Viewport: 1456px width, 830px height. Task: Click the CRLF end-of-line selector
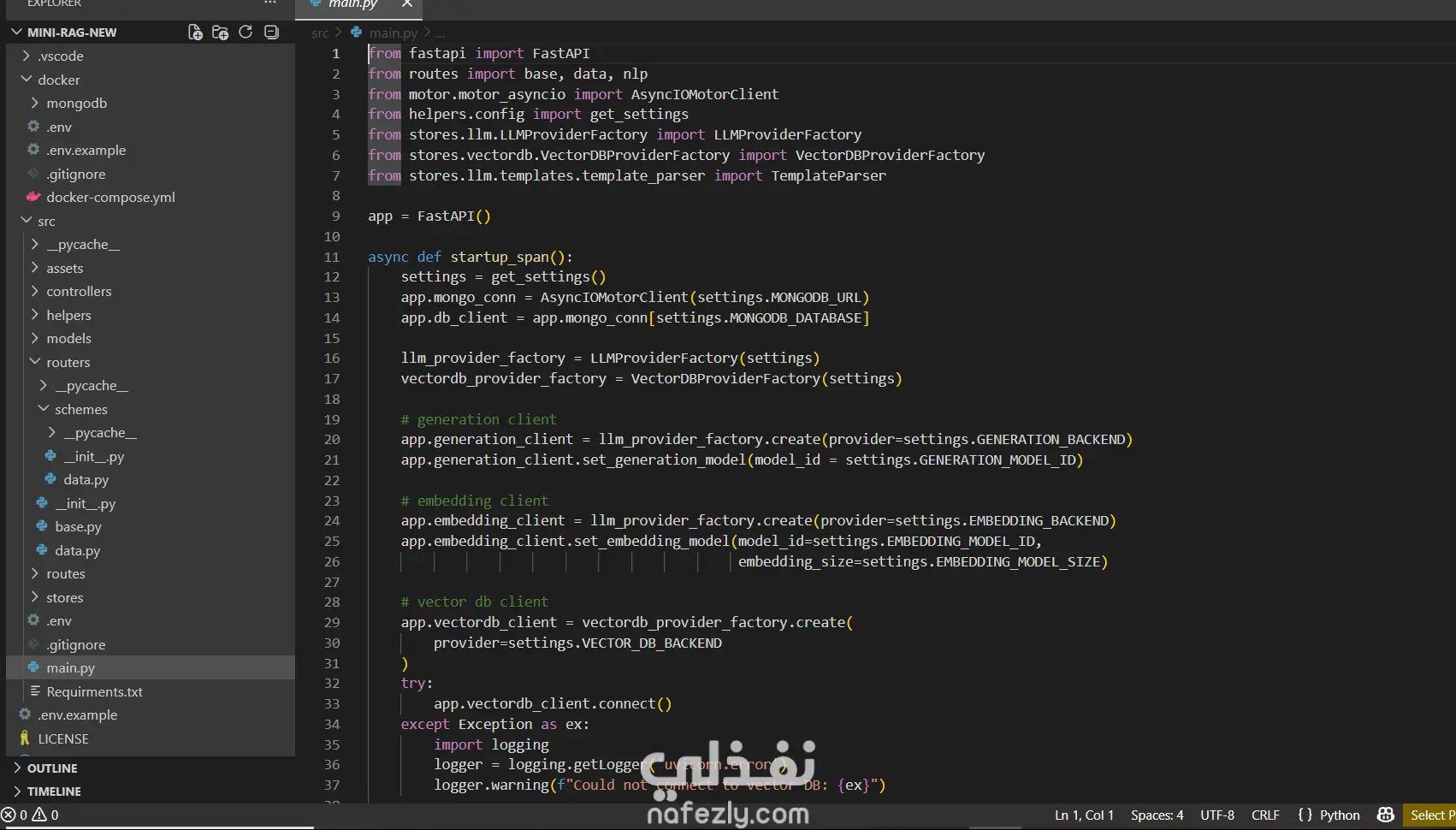[1265, 815]
